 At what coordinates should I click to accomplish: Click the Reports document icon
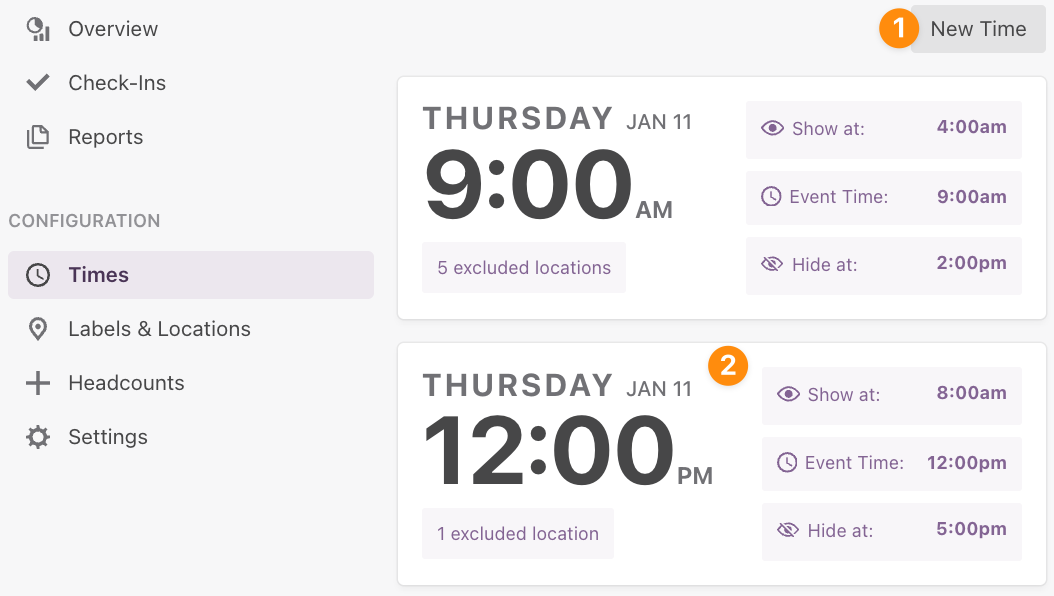38,137
